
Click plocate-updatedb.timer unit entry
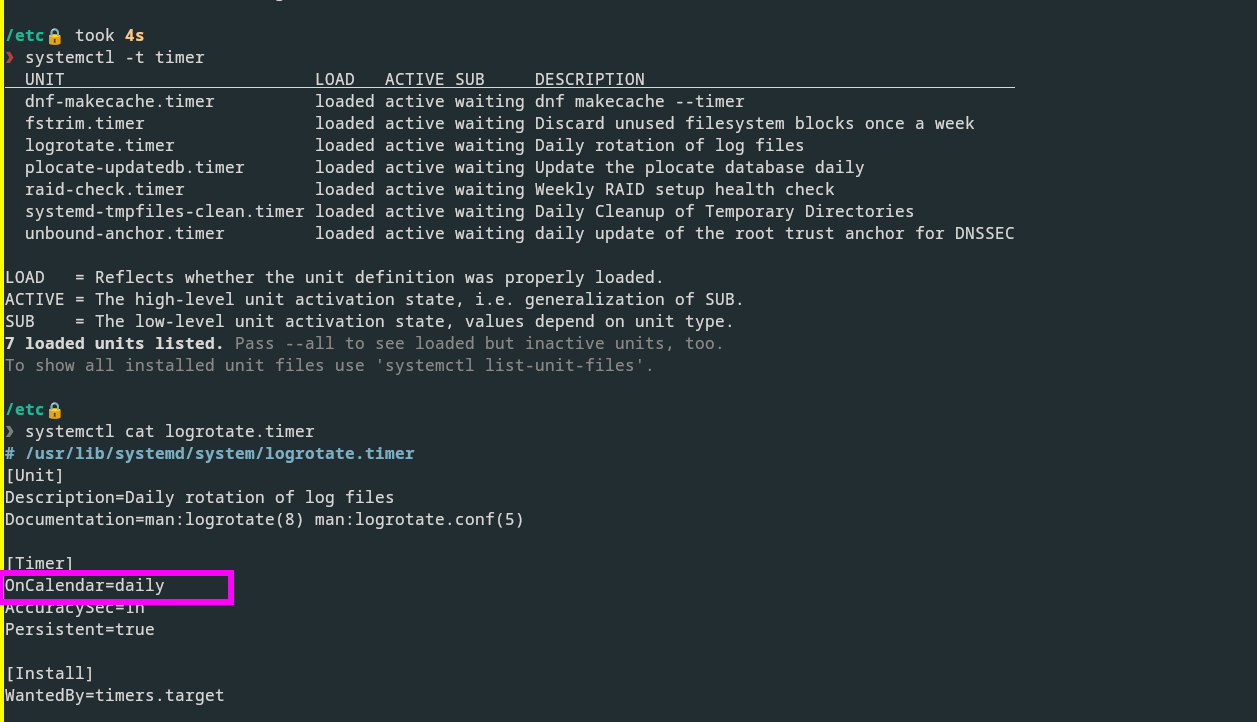[x=135, y=168]
